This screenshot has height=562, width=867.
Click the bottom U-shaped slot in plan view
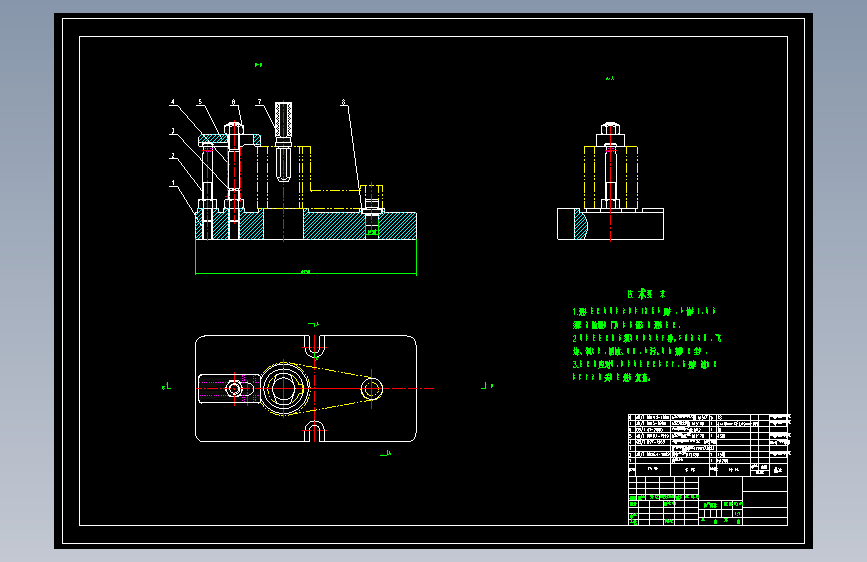[315, 431]
